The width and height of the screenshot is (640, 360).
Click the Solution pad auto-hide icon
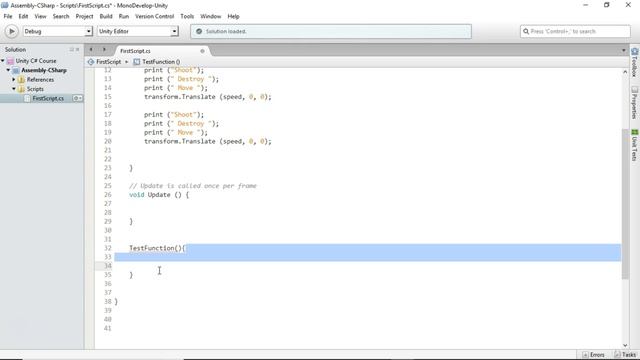[71, 49]
